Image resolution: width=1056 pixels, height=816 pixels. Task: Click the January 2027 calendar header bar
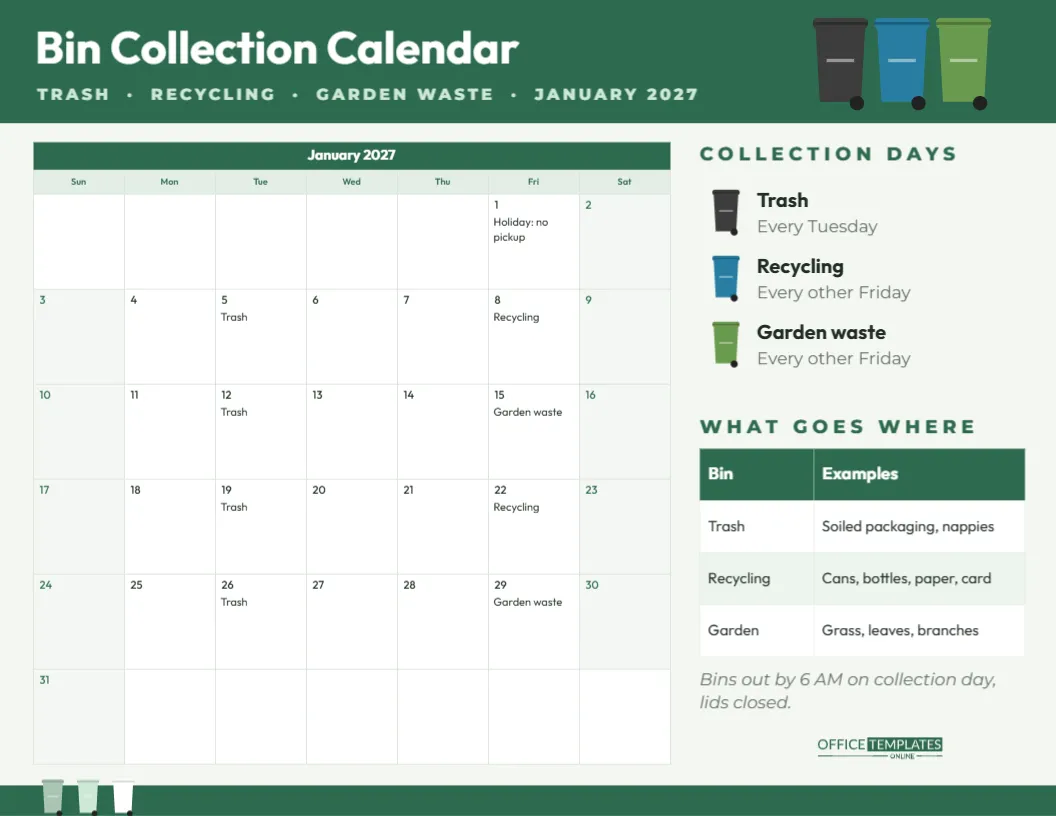pyautogui.click(x=352, y=156)
